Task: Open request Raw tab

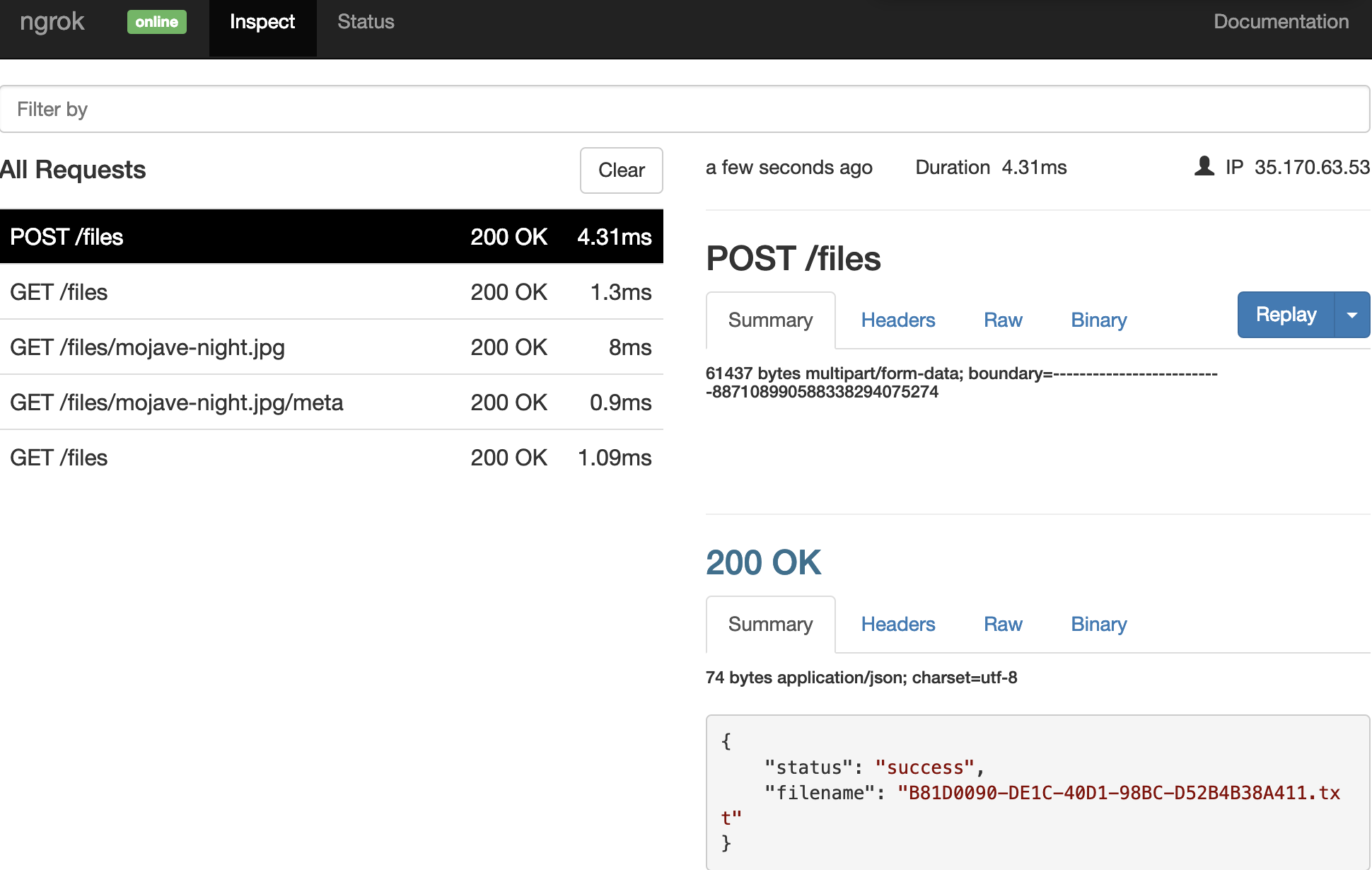Action: point(1002,320)
